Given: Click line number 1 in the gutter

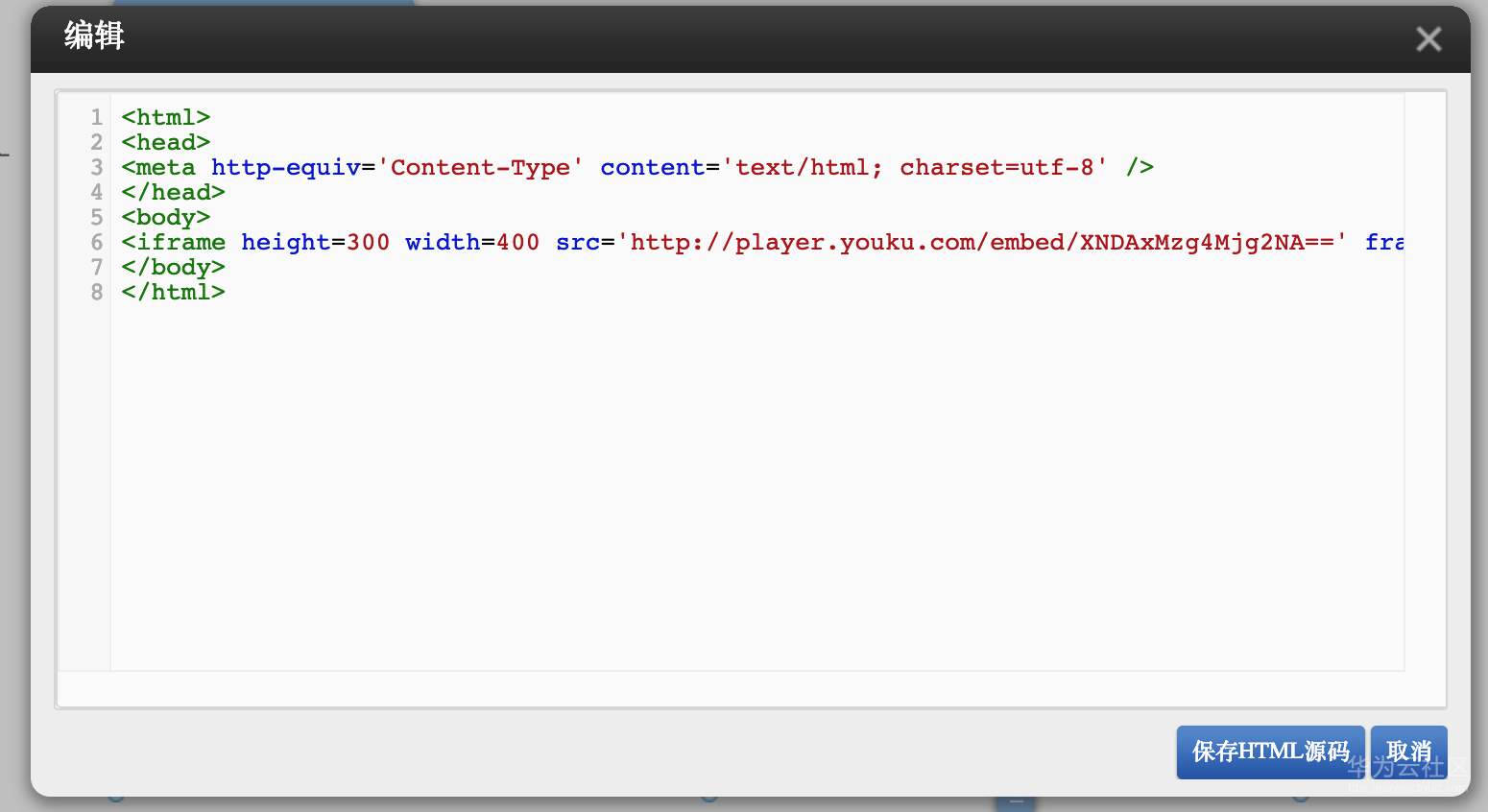Looking at the screenshot, I should 96,117.
